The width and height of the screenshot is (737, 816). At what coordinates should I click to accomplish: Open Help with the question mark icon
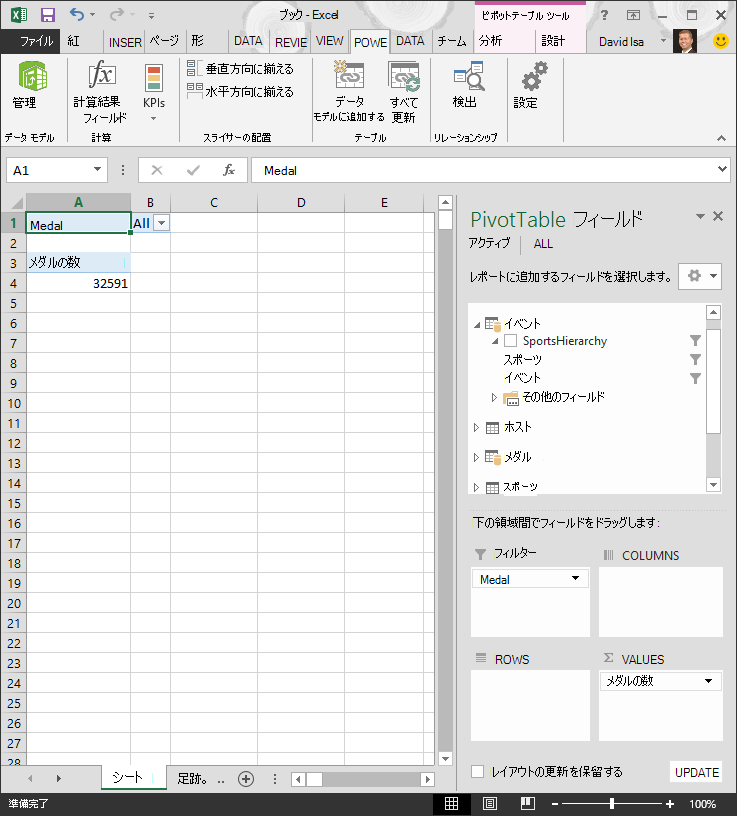tap(604, 15)
